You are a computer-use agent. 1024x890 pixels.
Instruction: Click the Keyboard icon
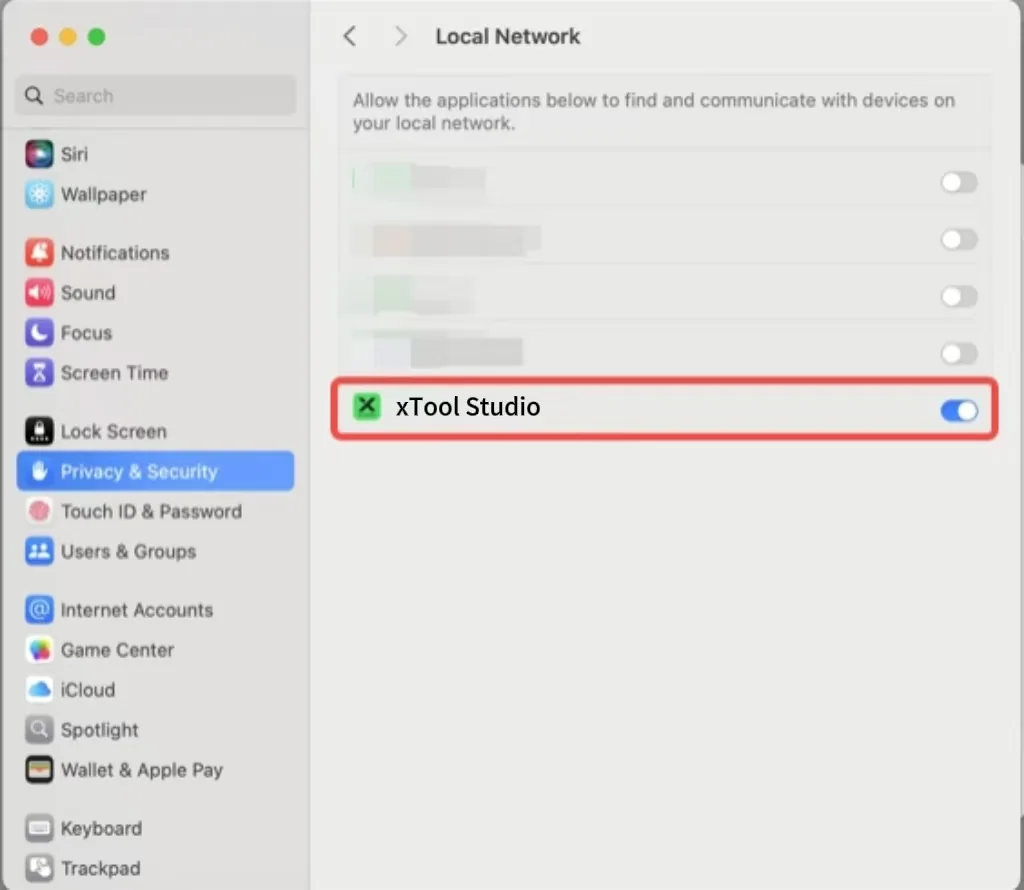[x=39, y=828]
